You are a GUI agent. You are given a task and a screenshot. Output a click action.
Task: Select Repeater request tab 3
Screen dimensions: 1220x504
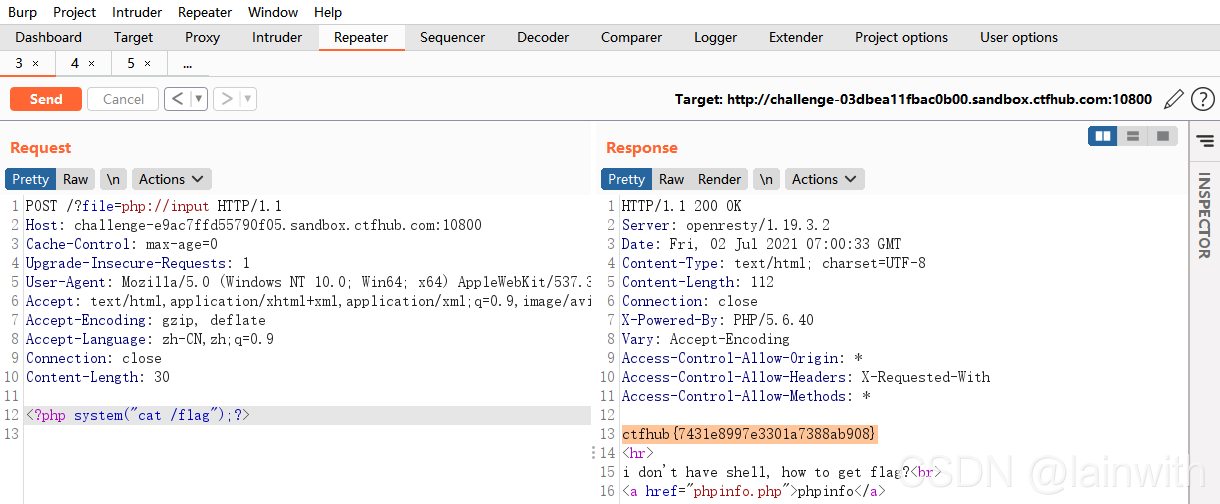click(x=19, y=63)
